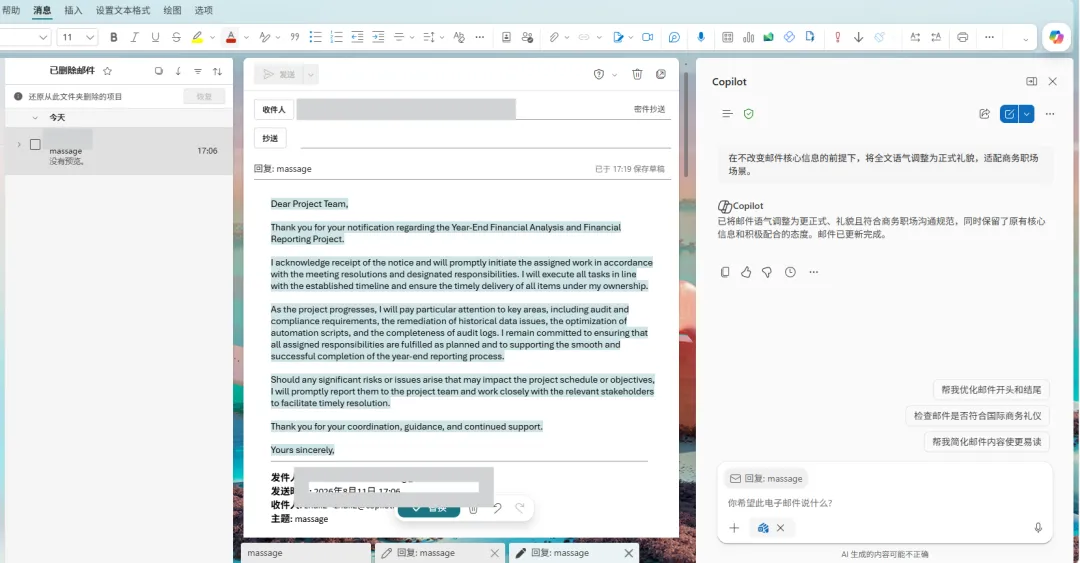
Task: Toggle bold formatting in the ribbon
Action: click(x=114, y=37)
